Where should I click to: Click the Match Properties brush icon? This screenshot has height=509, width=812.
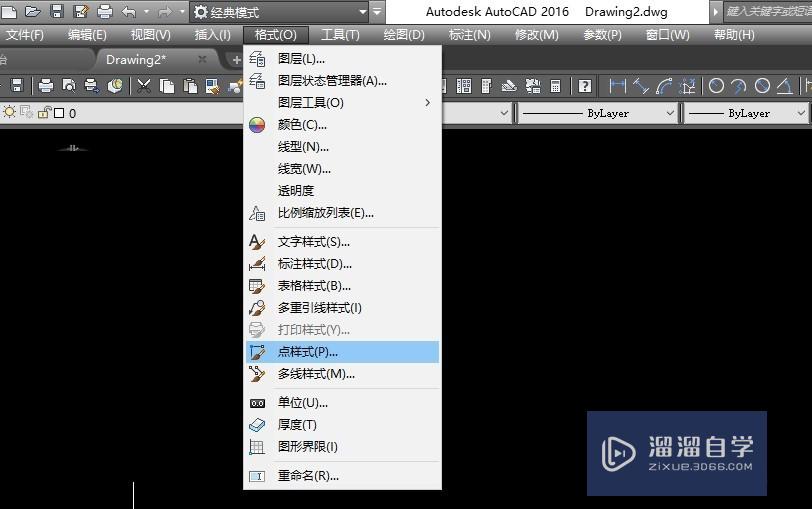click(212, 85)
